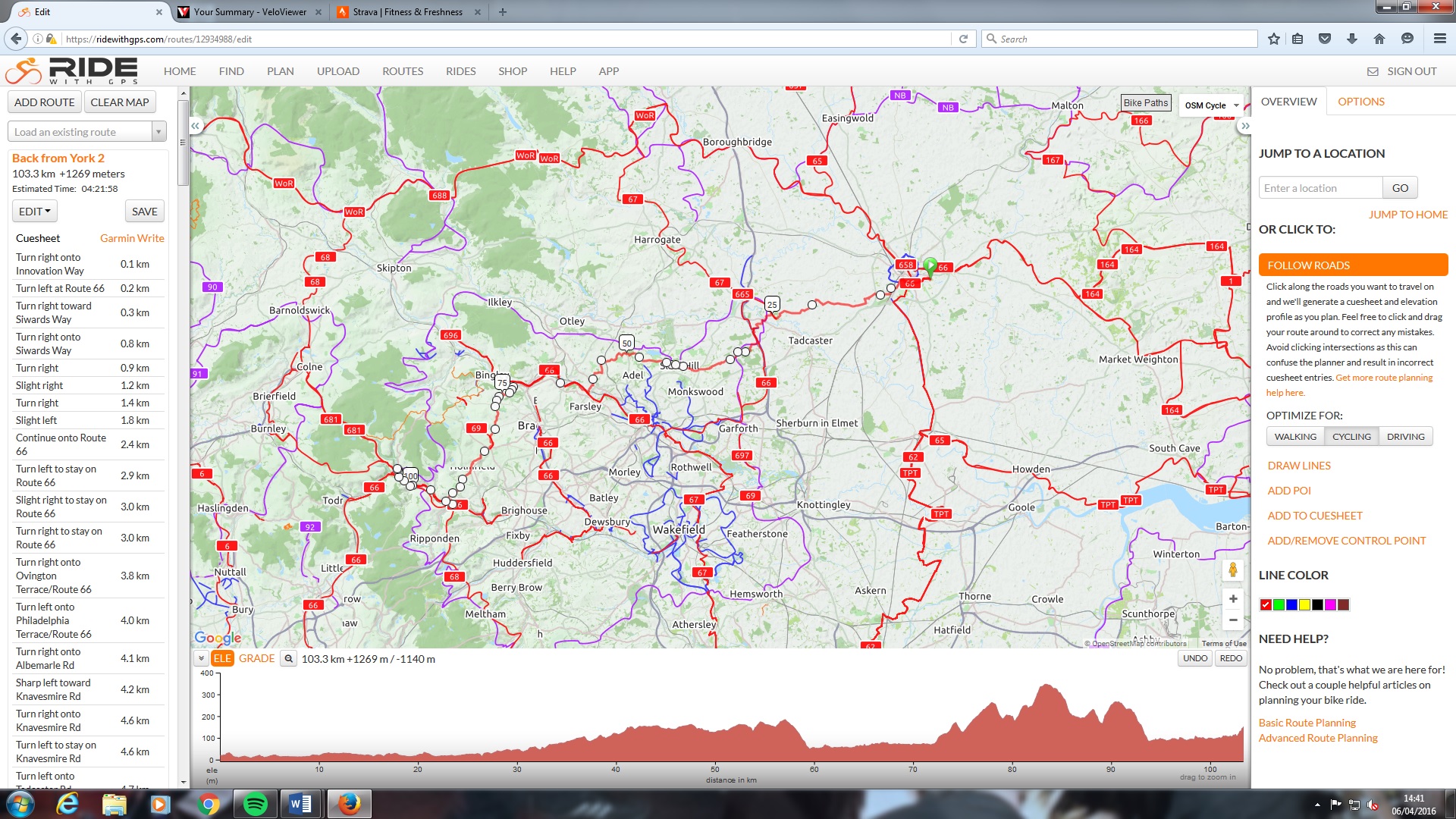Pick the blue line color swatch
The height and width of the screenshot is (819, 1456).
[x=1291, y=605]
